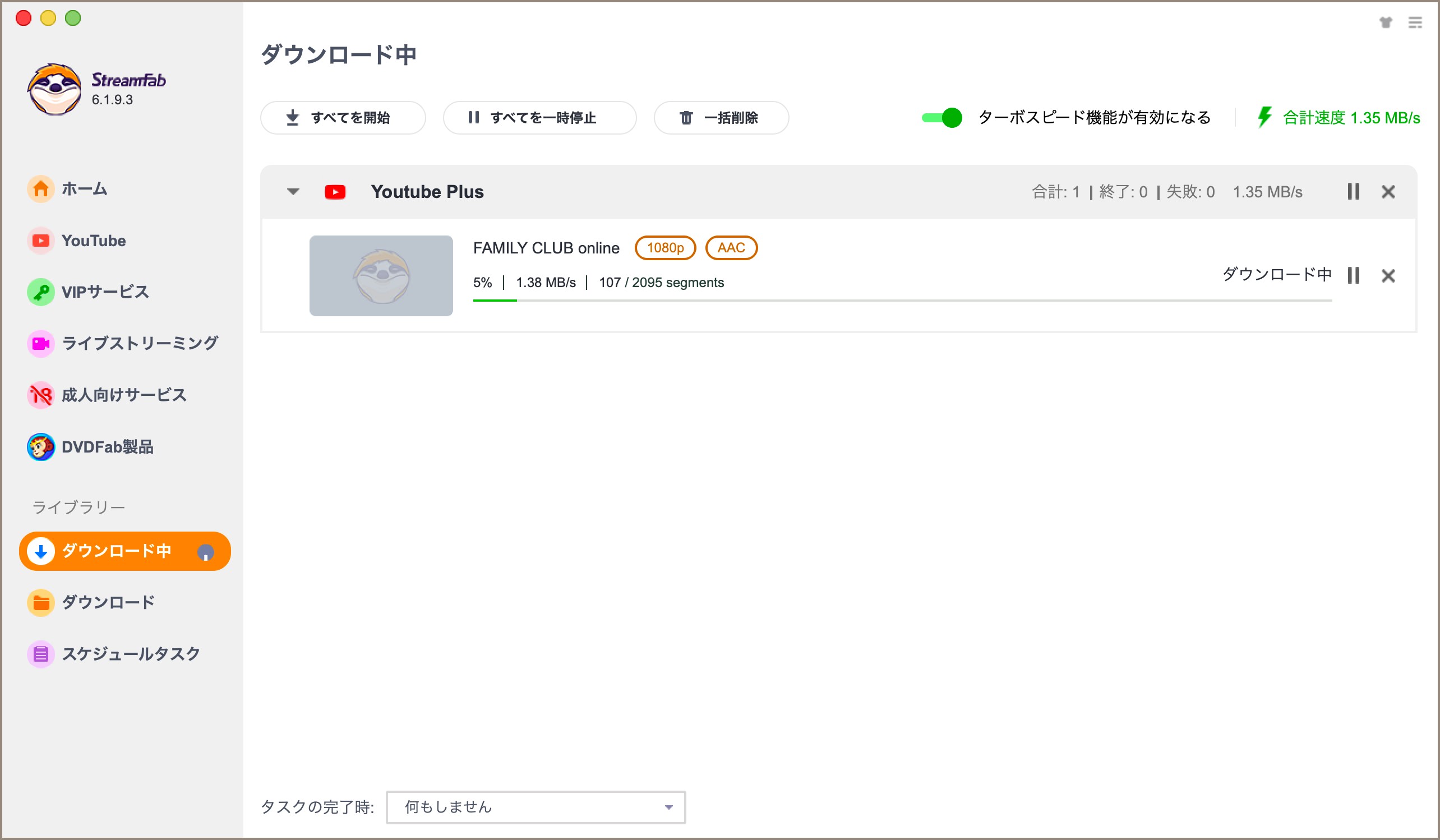The image size is (1440, 840).
Task: Click 合計速度 1.35 MB/s text
Action: click(x=1351, y=118)
